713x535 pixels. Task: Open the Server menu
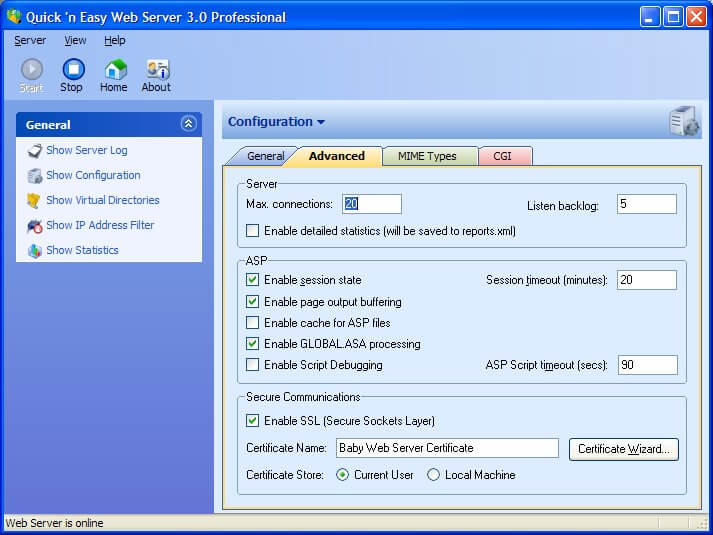30,41
